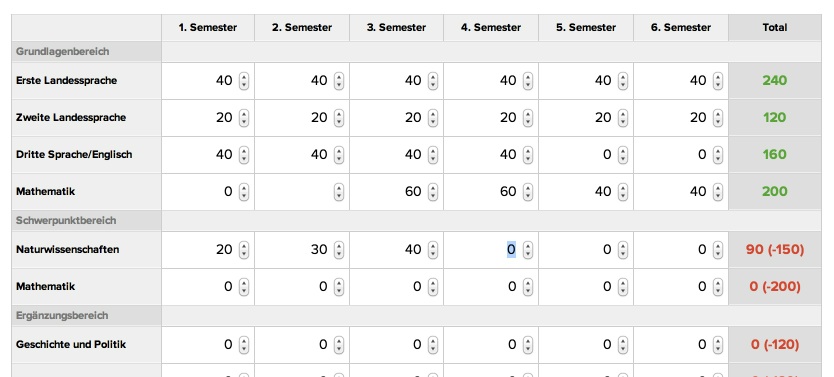Select the highlighted Naturwissenschaften 4. Semester value

coord(511,249)
